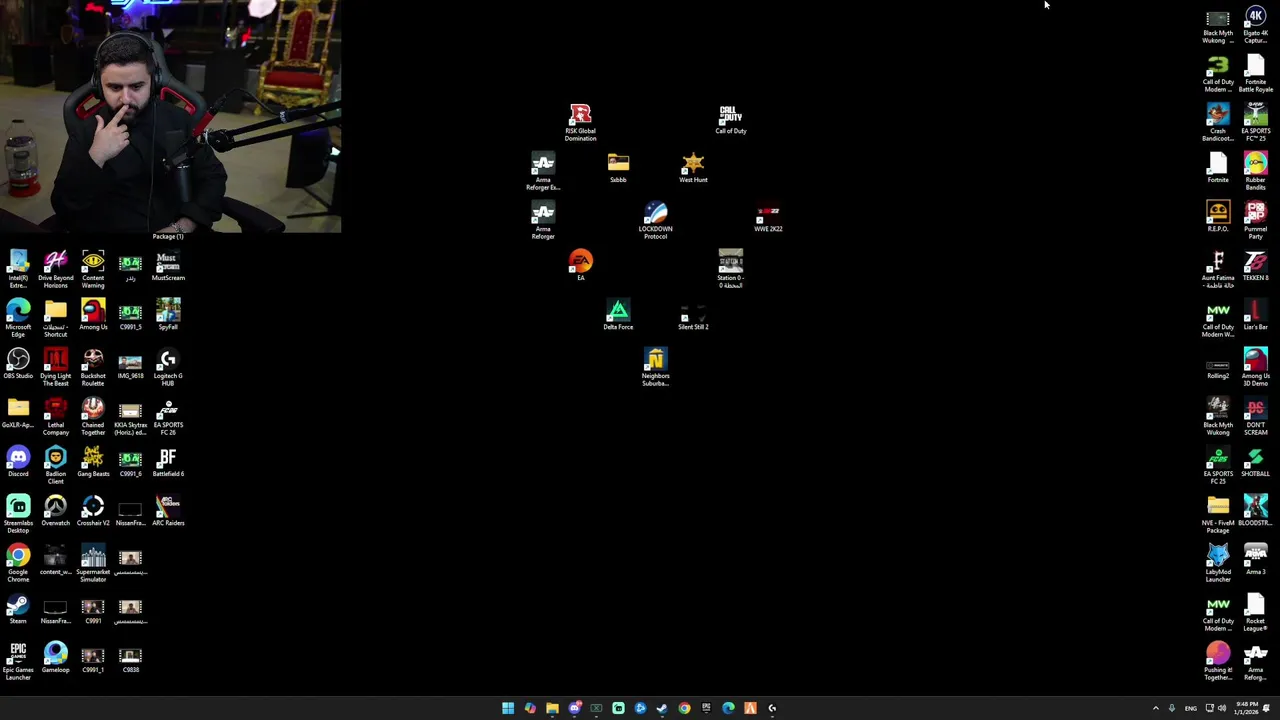Click the Windows Start button in taskbar
This screenshot has width=1280, height=720.
pos(508,708)
